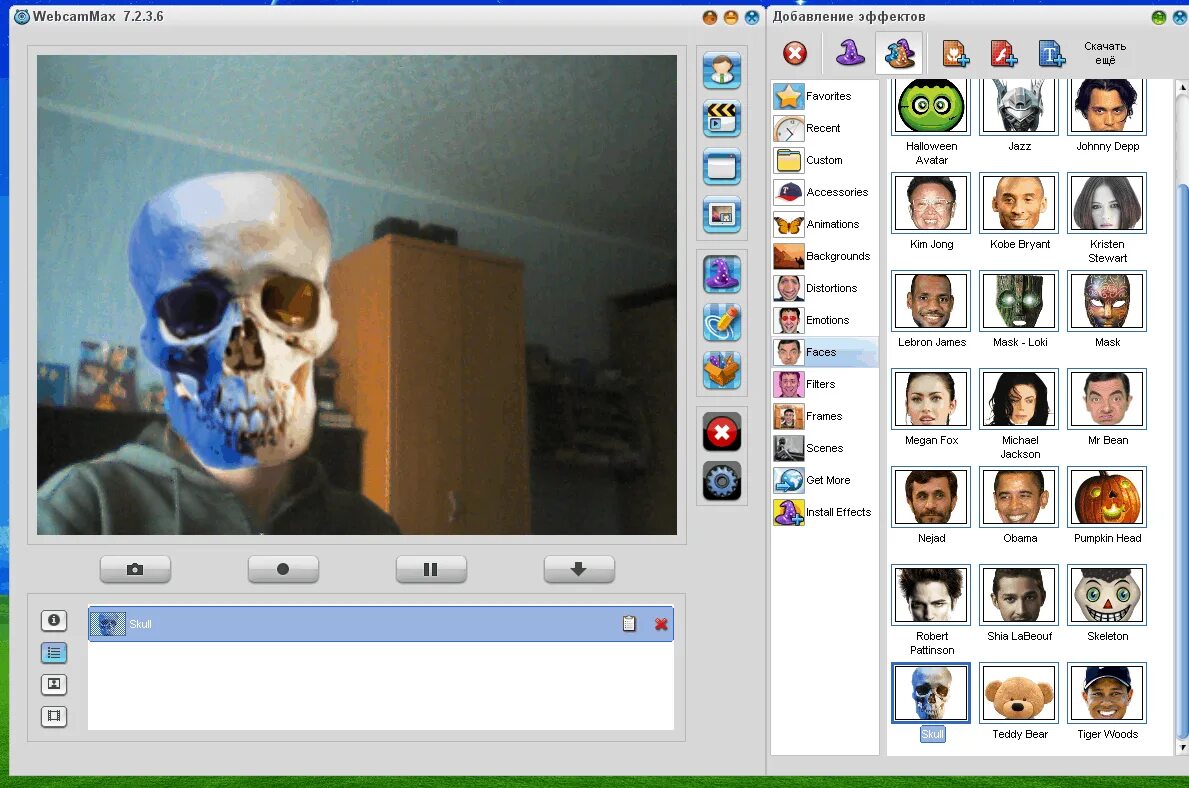Screen dimensions: 1189x788
Task: Open the Backgrounds category
Action: [825, 256]
